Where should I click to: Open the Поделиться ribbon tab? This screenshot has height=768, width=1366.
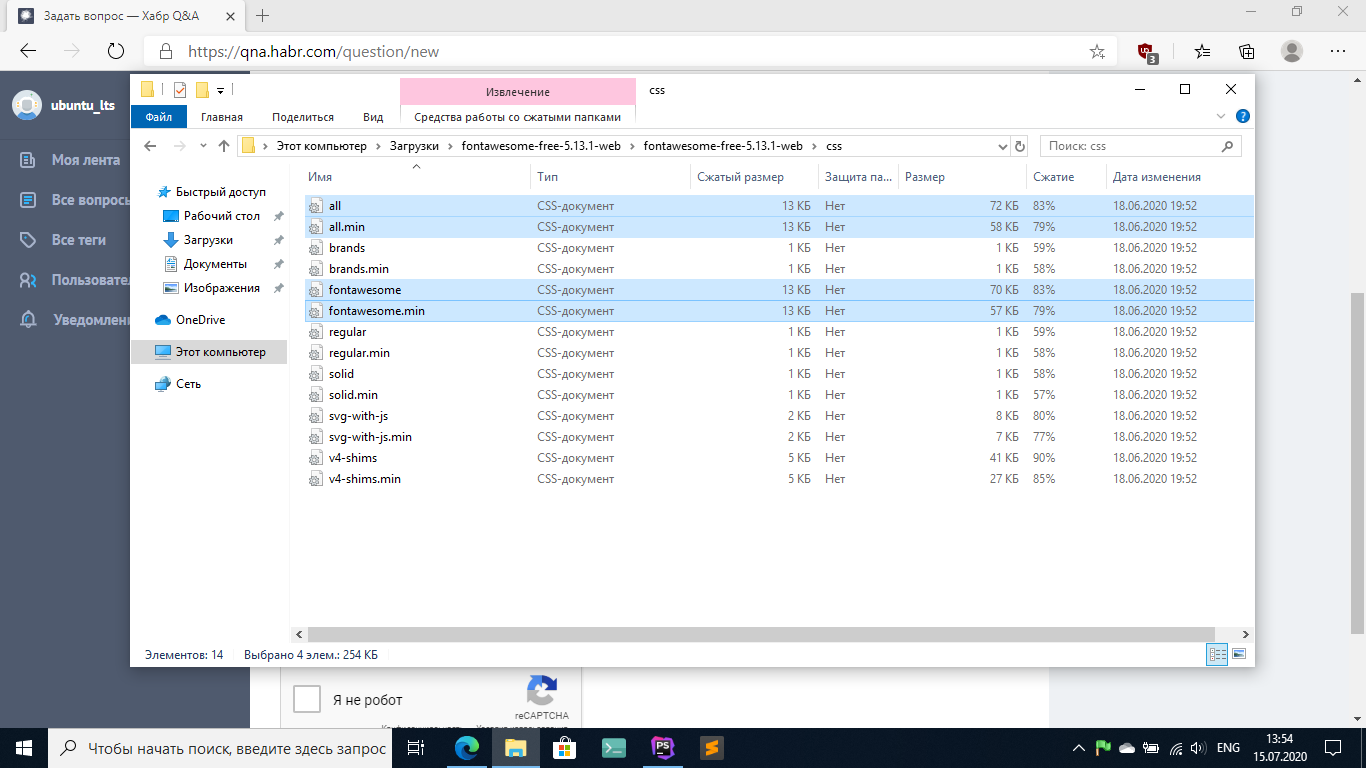[x=303, y=117]
